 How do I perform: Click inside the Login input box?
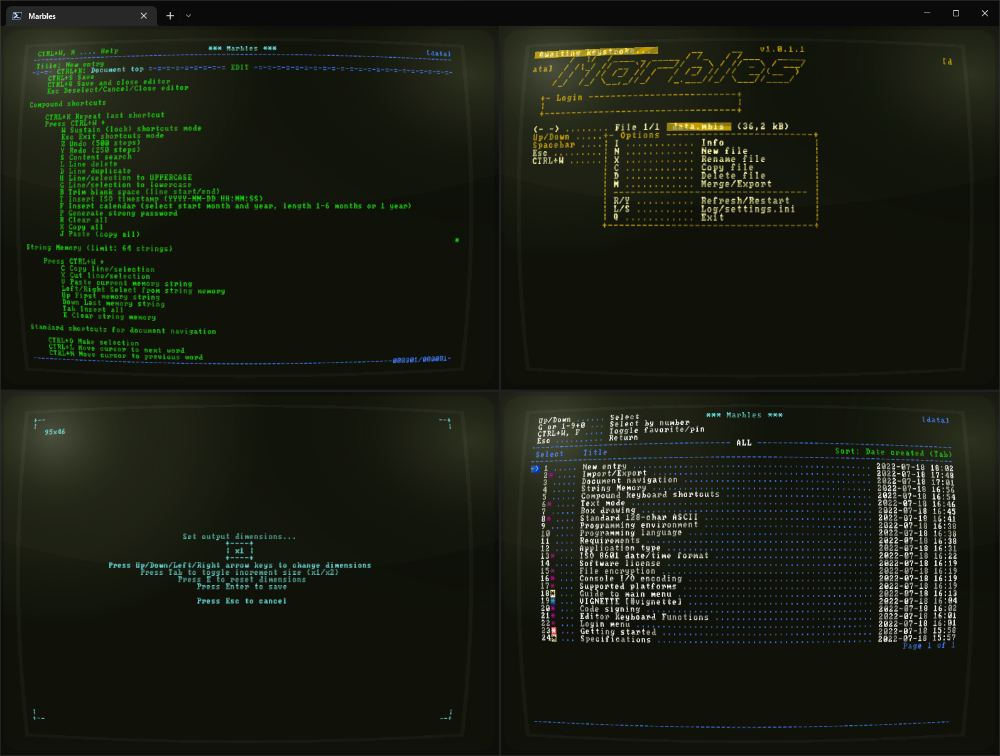640,105
